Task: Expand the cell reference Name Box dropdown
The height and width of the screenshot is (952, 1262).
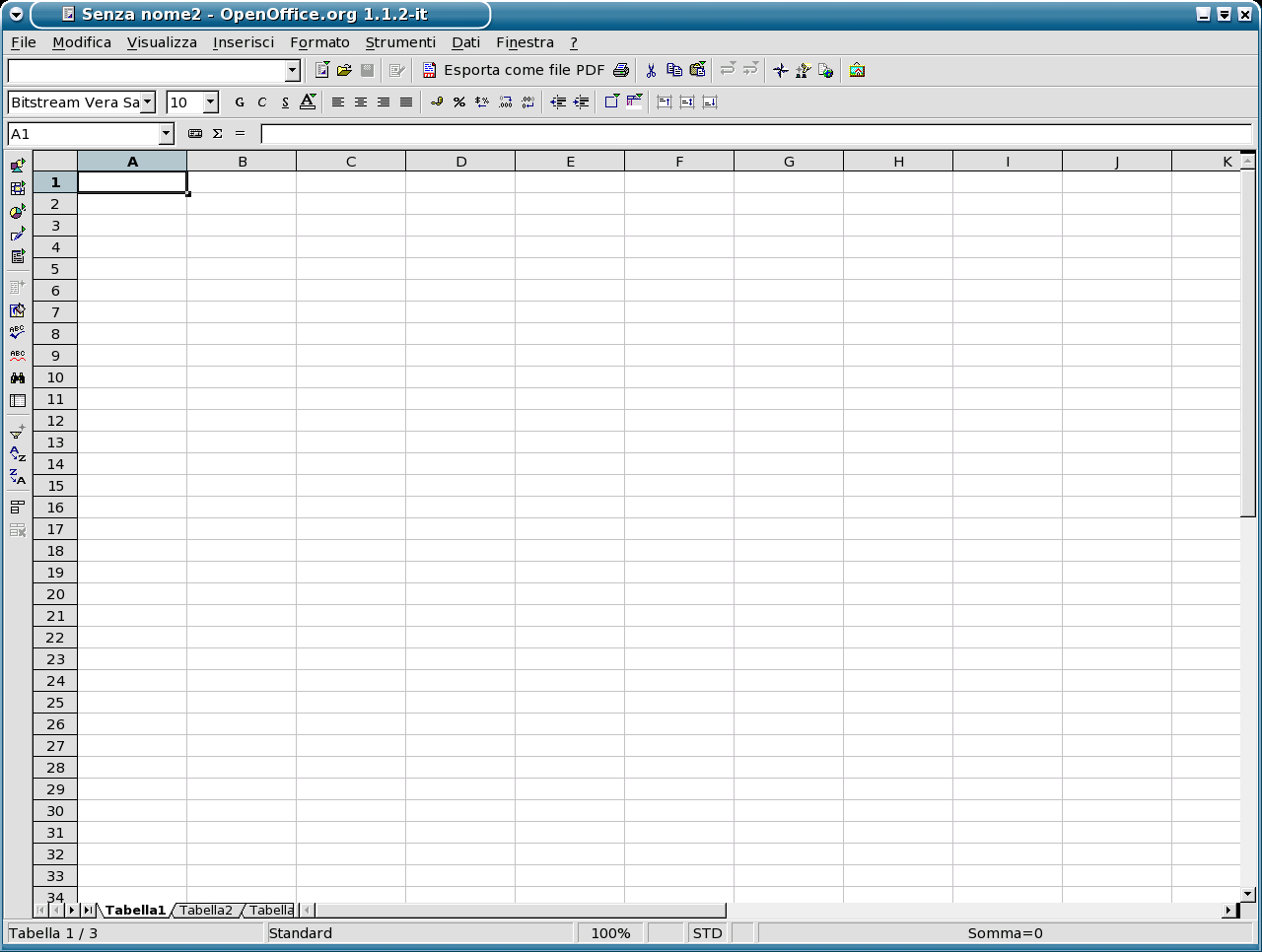Action: pyautogui.click(x=166, y=134)
